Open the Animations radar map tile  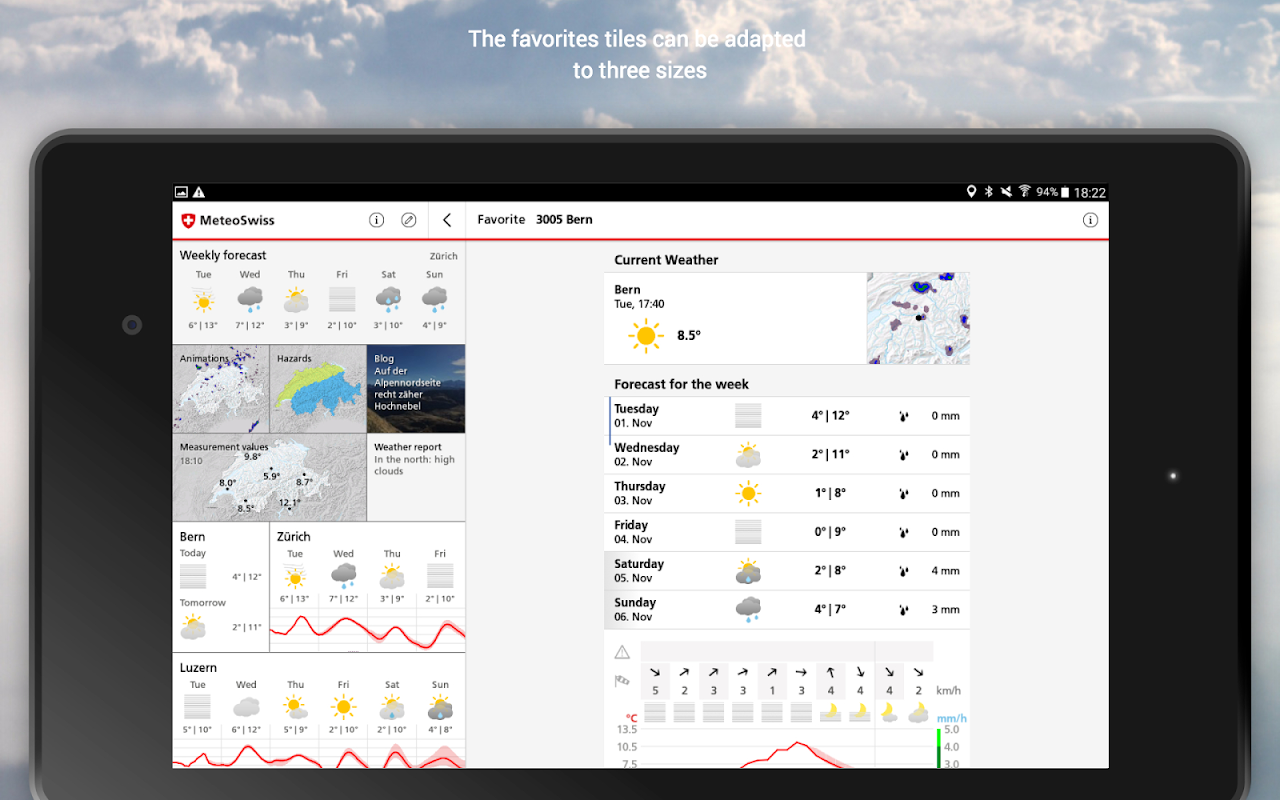(221, 389)
